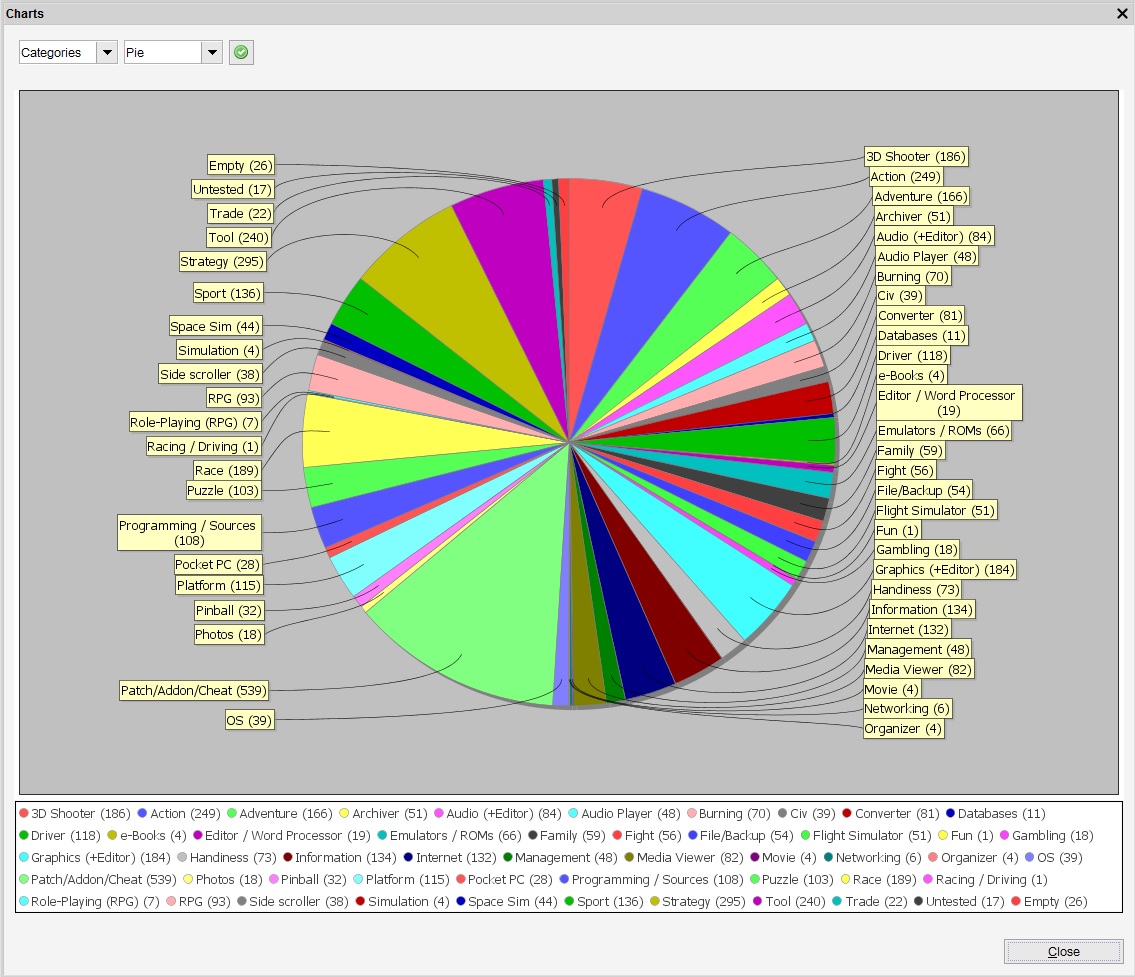
Task: Click the Empty (26) legend color dot
Action: pyautogui.click(x=1016, y=902)
